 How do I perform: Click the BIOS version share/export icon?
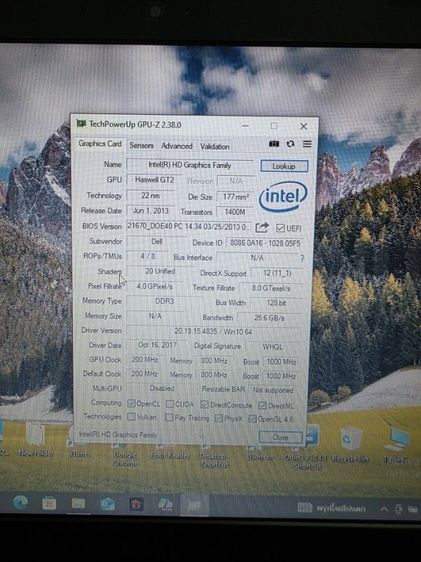pos(262,227)
